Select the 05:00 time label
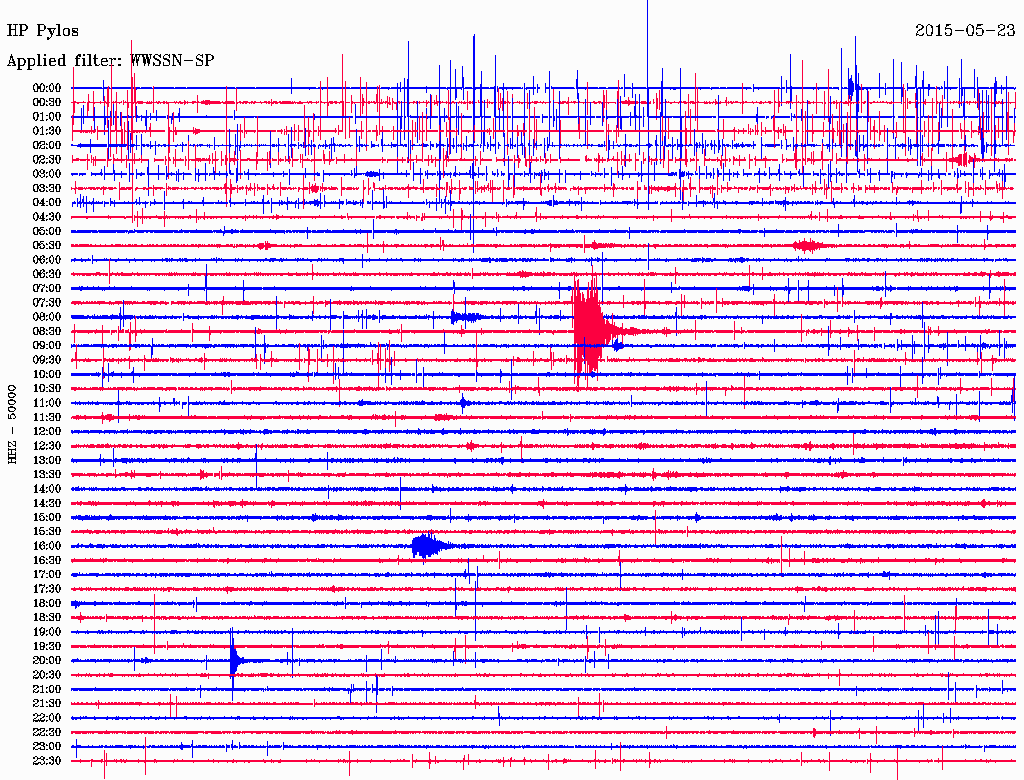This screenshot has height=780, width=1024. (47, 231)
